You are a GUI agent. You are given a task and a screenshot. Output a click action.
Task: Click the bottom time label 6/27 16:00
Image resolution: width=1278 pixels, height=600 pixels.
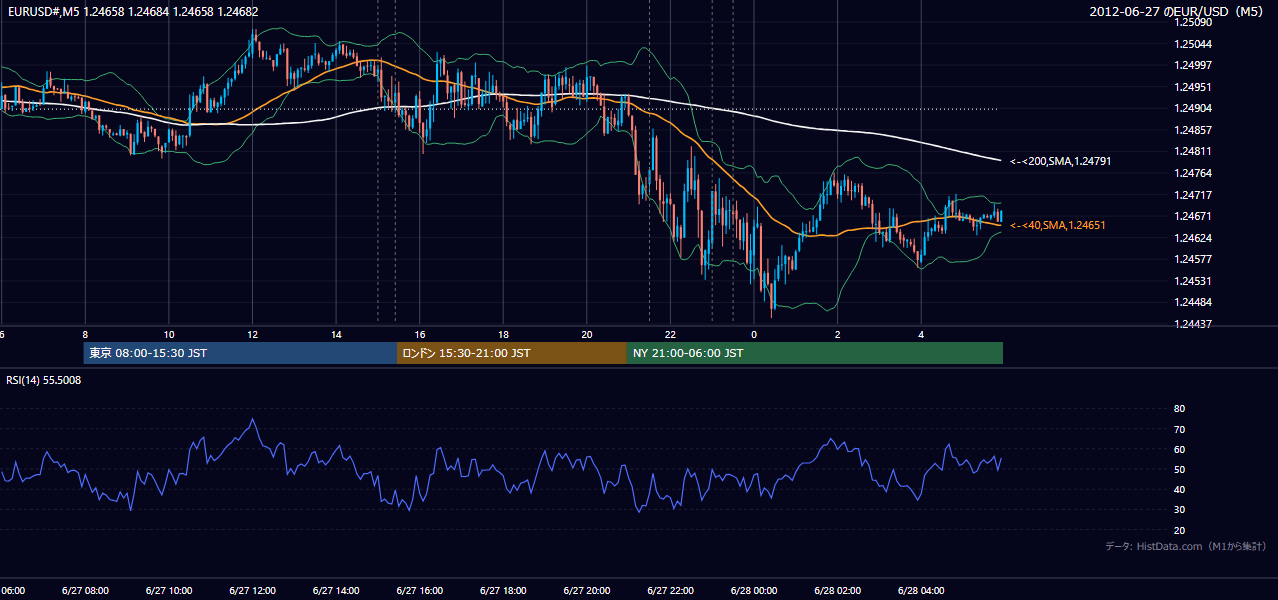click(419, 590)
